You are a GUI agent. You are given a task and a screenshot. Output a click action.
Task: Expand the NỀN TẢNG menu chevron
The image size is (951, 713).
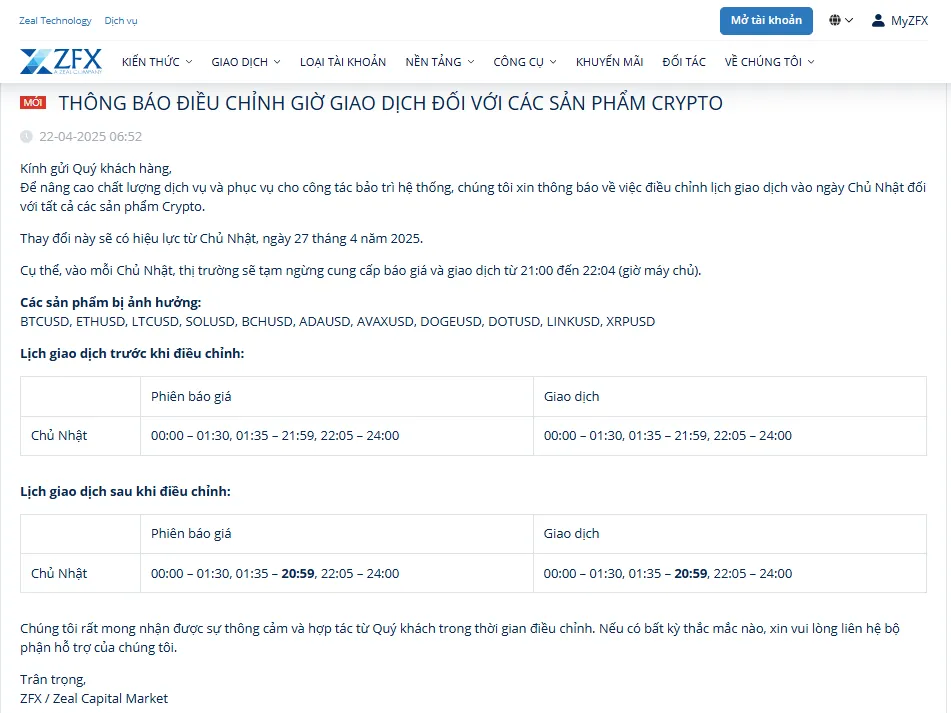471,62
